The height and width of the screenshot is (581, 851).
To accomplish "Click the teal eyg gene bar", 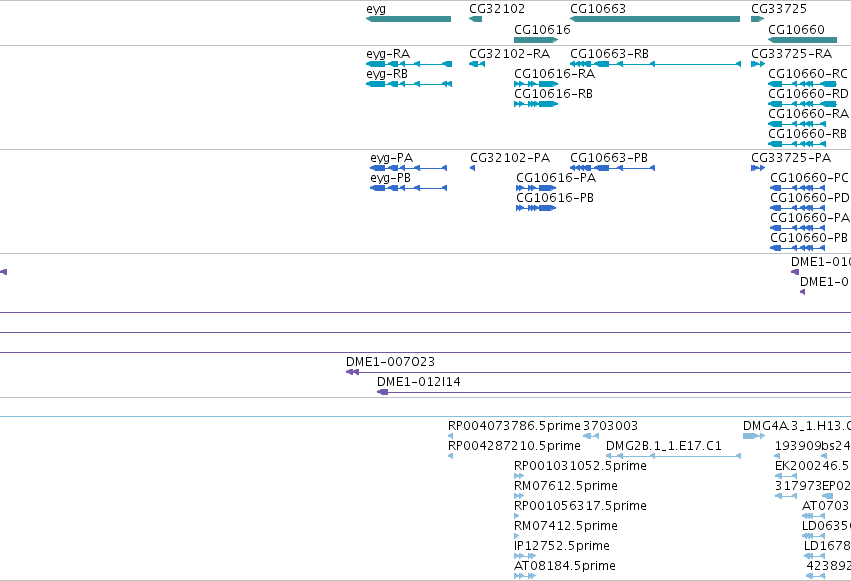I will [409, 19].
